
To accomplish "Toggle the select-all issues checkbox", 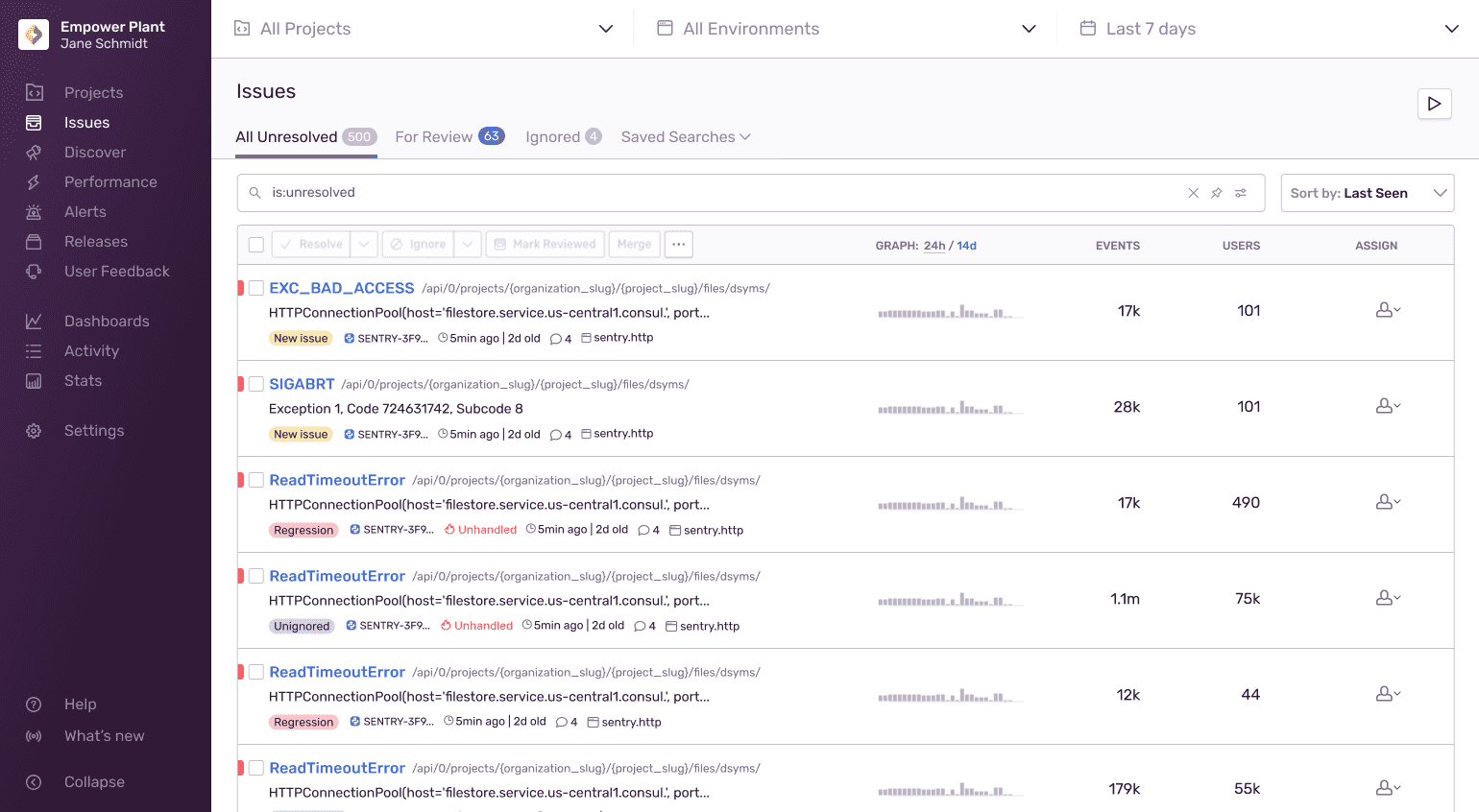I will point(256,245).
